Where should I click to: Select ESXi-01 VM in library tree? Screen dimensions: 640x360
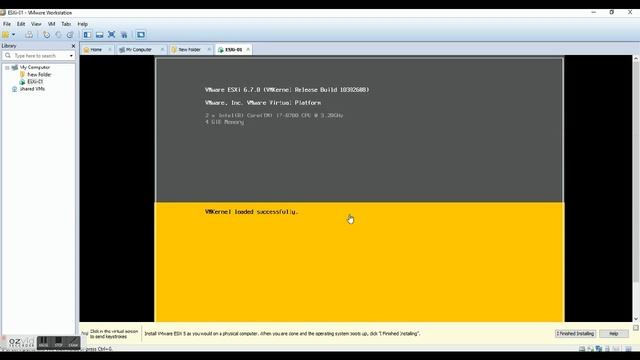[35, 82]
